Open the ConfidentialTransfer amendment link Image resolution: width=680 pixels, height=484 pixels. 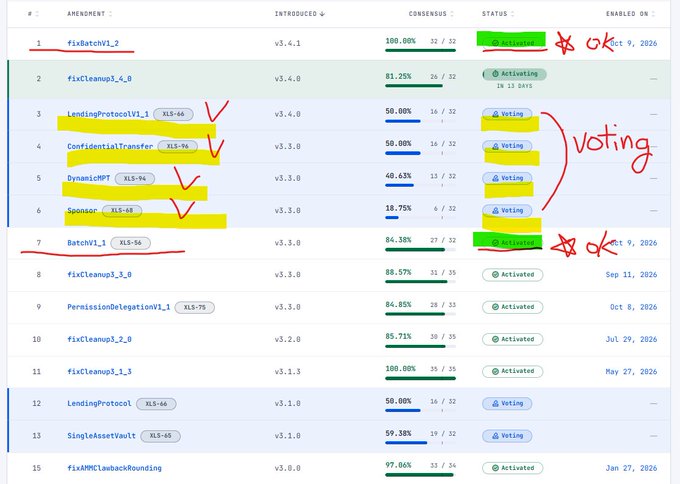[110, 146]
